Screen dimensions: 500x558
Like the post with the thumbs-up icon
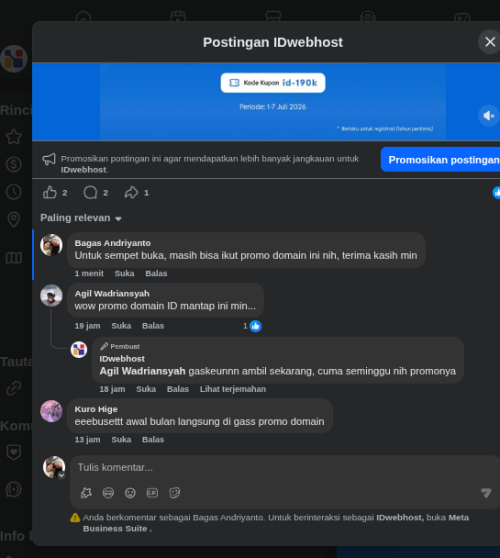50,193
